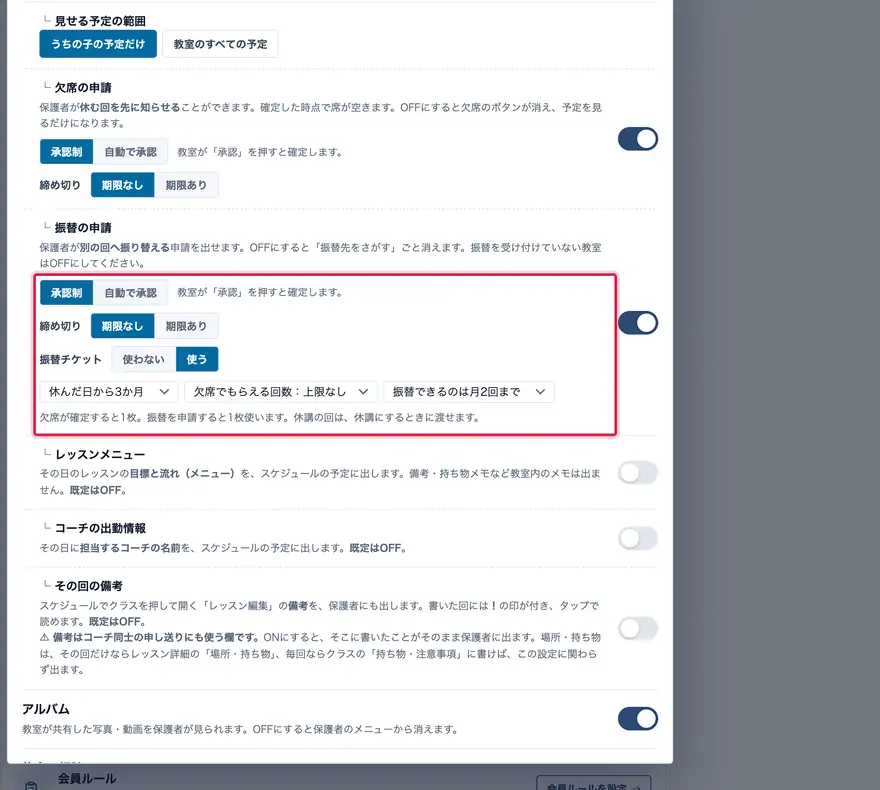The image size is (880, 790).
Task: Set 欠席の申請 deadline to 期限なし
Action: coord(122,185)
